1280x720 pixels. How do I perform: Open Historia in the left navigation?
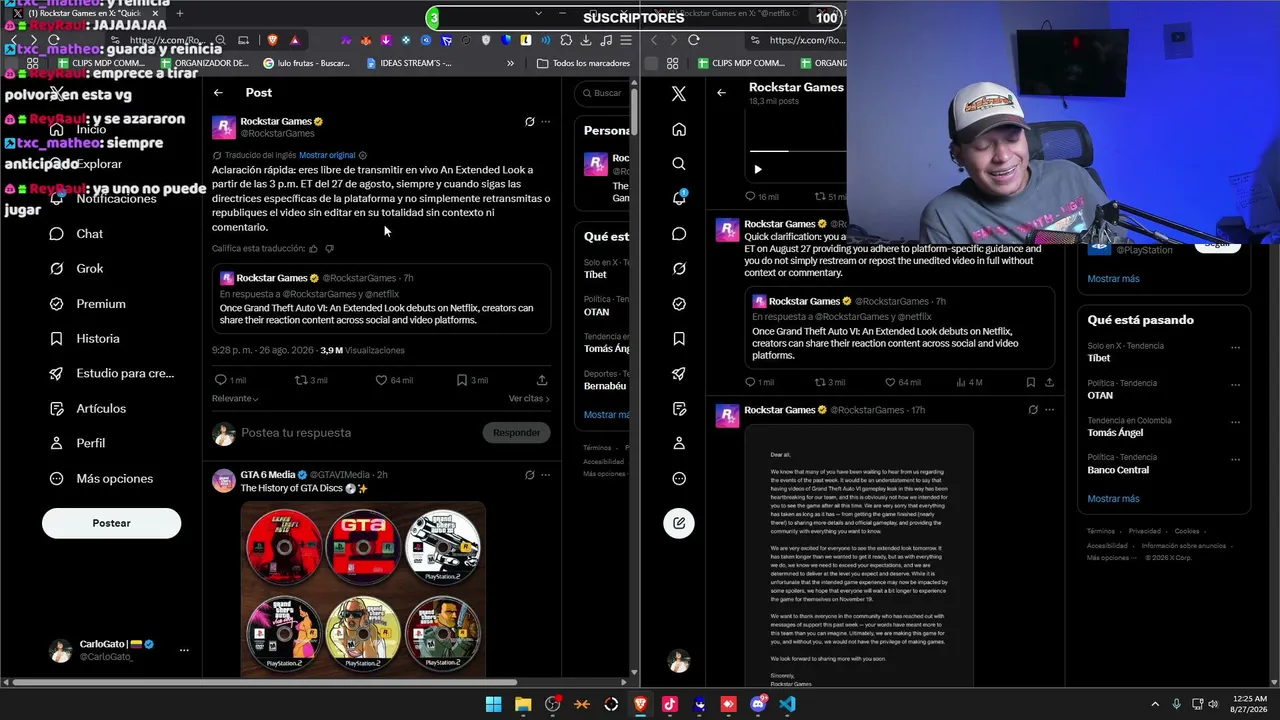[x=85, y=339]
